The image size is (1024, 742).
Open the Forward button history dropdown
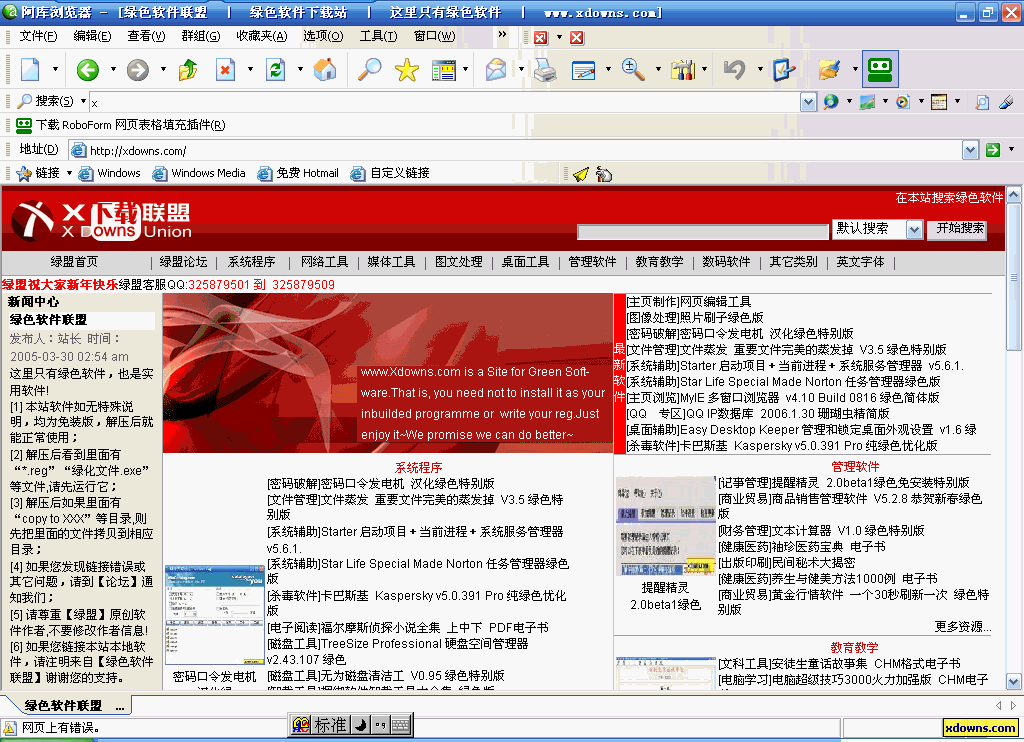[163, 69]
